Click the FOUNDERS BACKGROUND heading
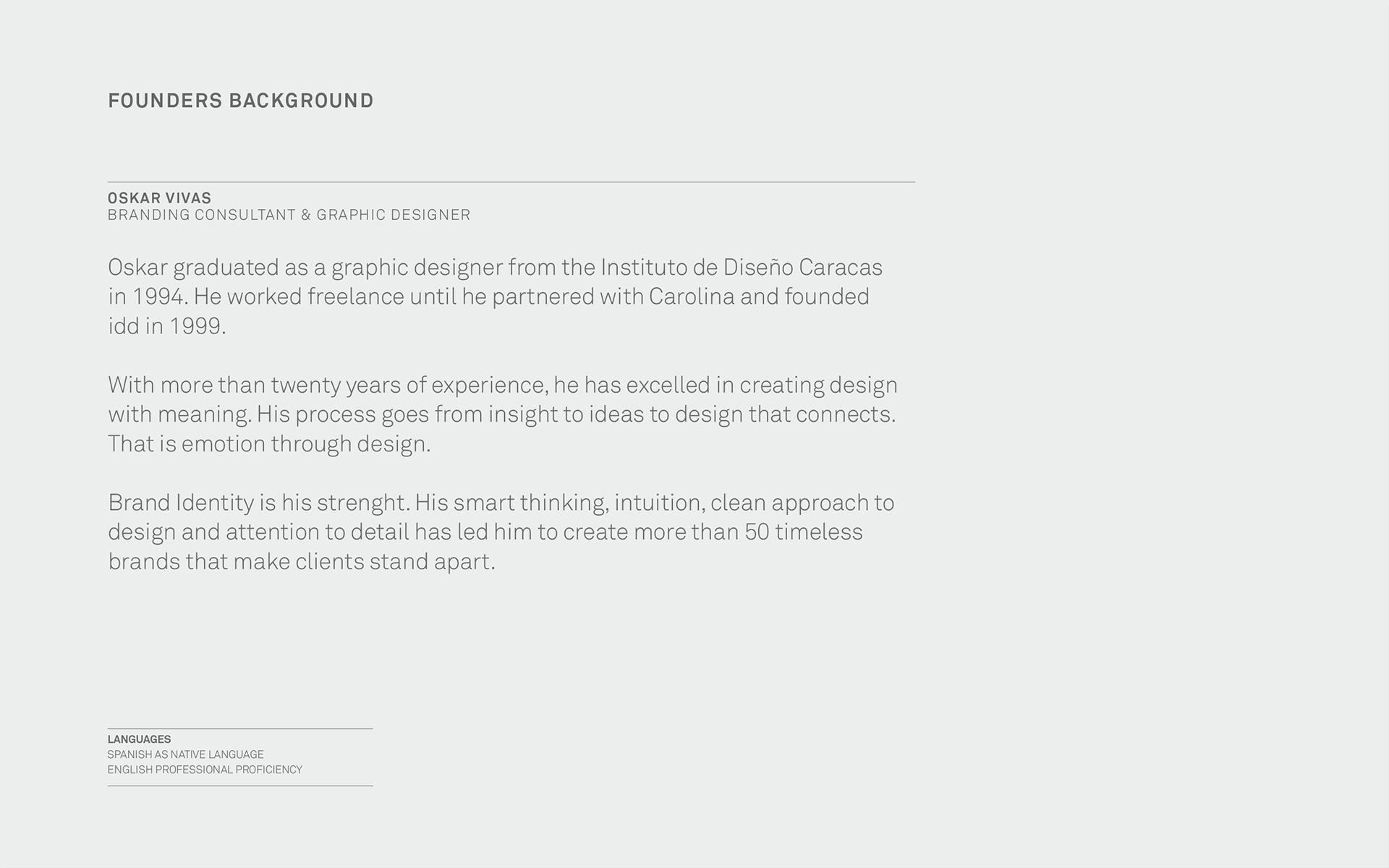Image resolution: width=1389 pixels, height=868 pixels. pos(240,101)
